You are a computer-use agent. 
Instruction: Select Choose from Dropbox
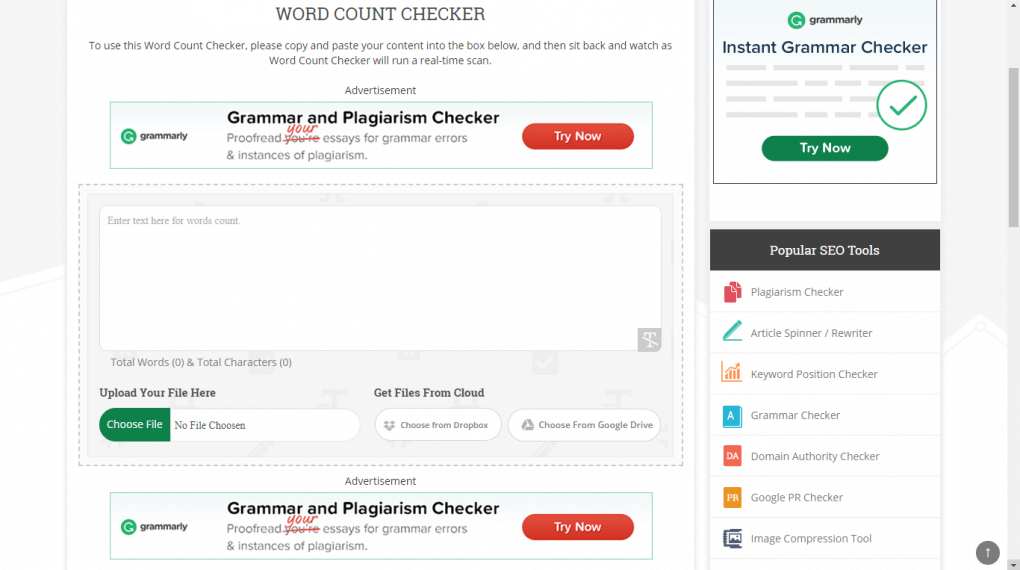[x=437, y=425]
